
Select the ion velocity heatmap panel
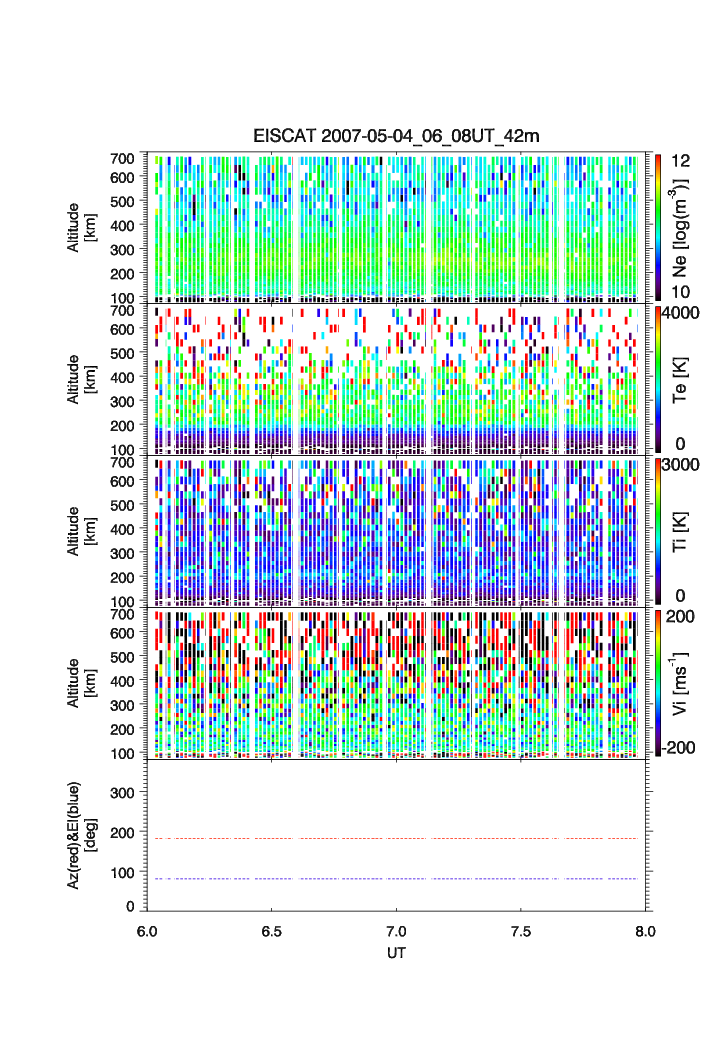tap(396, 683)
